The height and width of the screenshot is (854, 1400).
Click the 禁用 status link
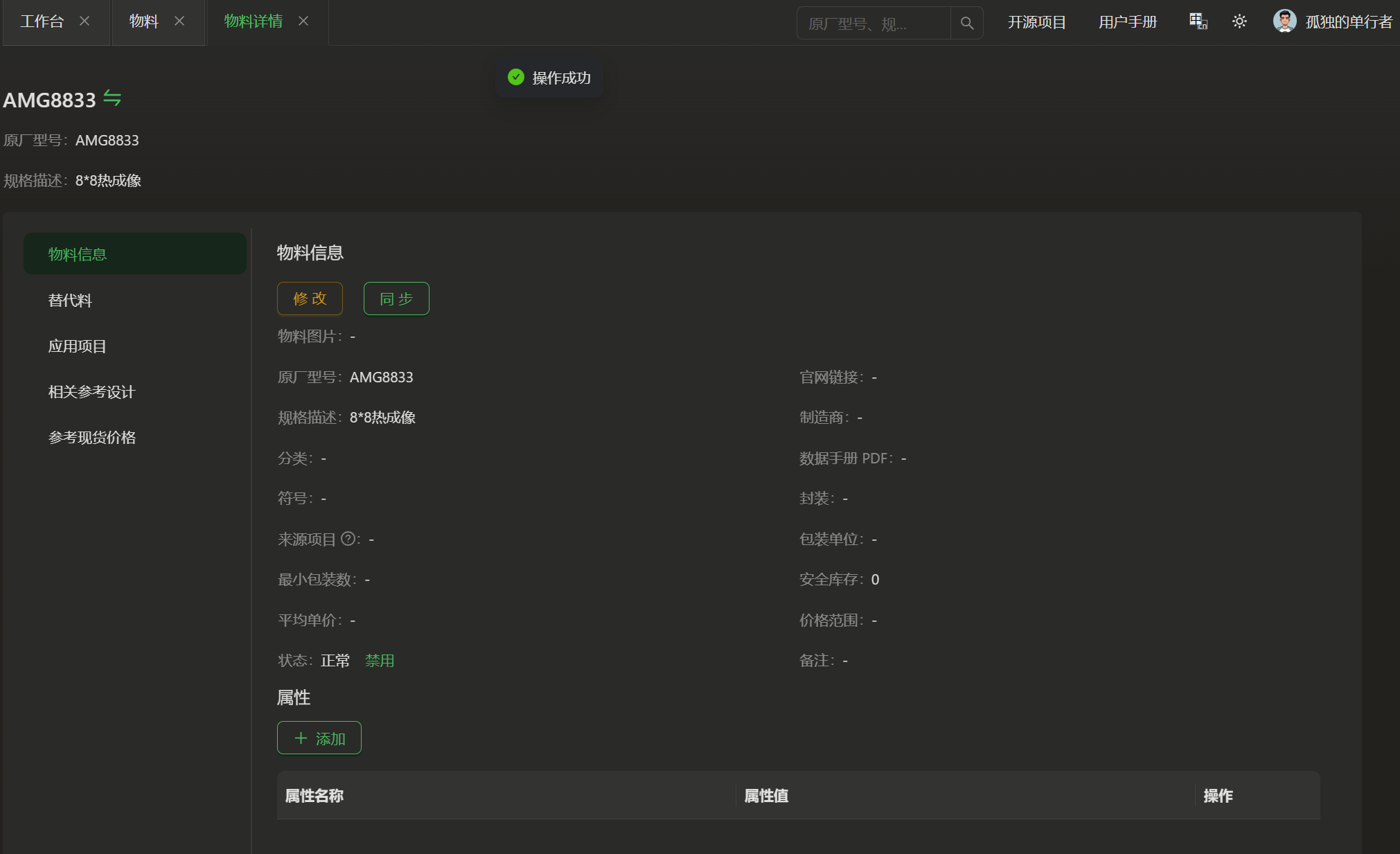(x=380, y=661)
